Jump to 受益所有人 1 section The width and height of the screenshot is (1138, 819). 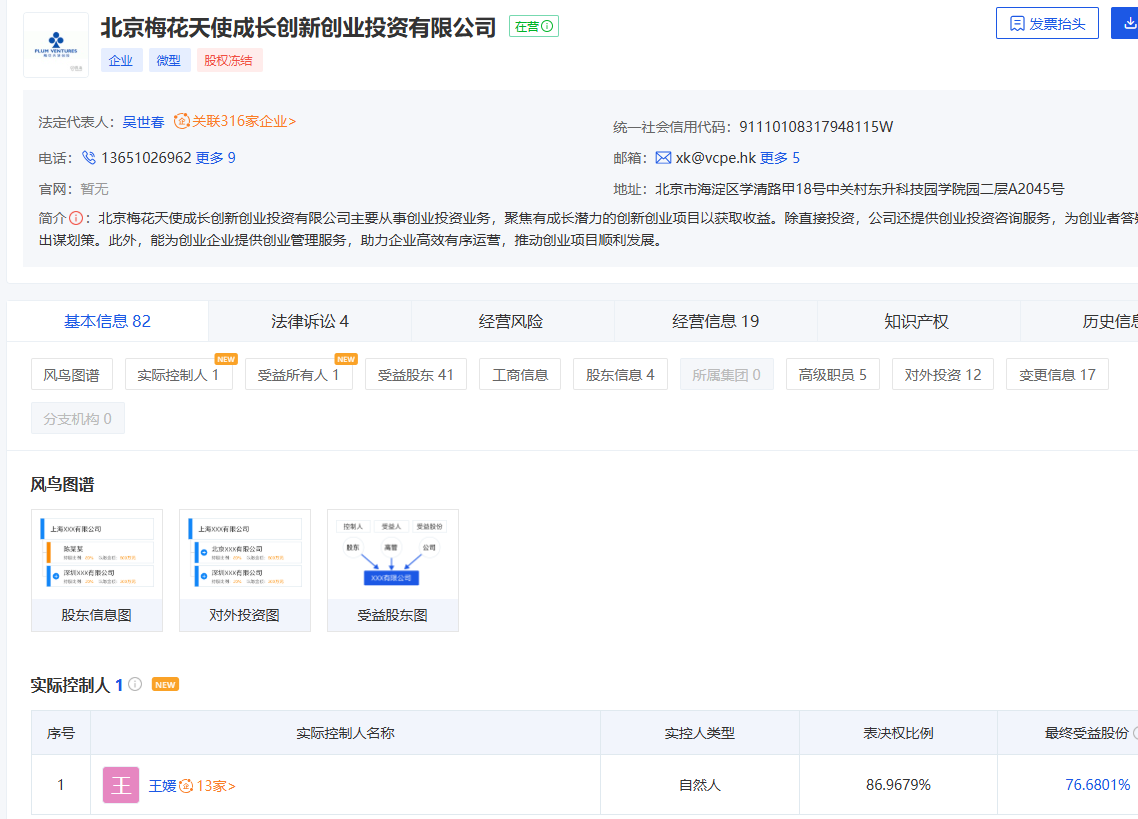click(x=298, y=375)
